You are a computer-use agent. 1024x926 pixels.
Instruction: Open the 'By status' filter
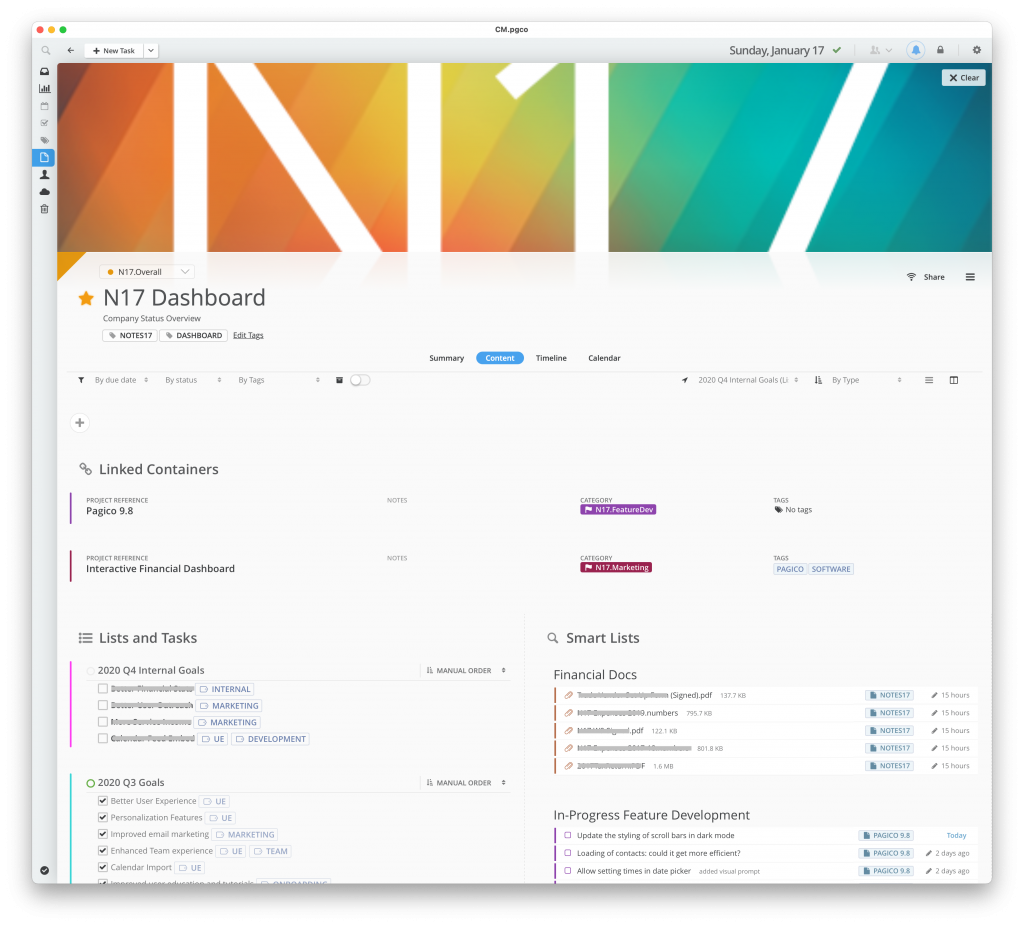193,380
